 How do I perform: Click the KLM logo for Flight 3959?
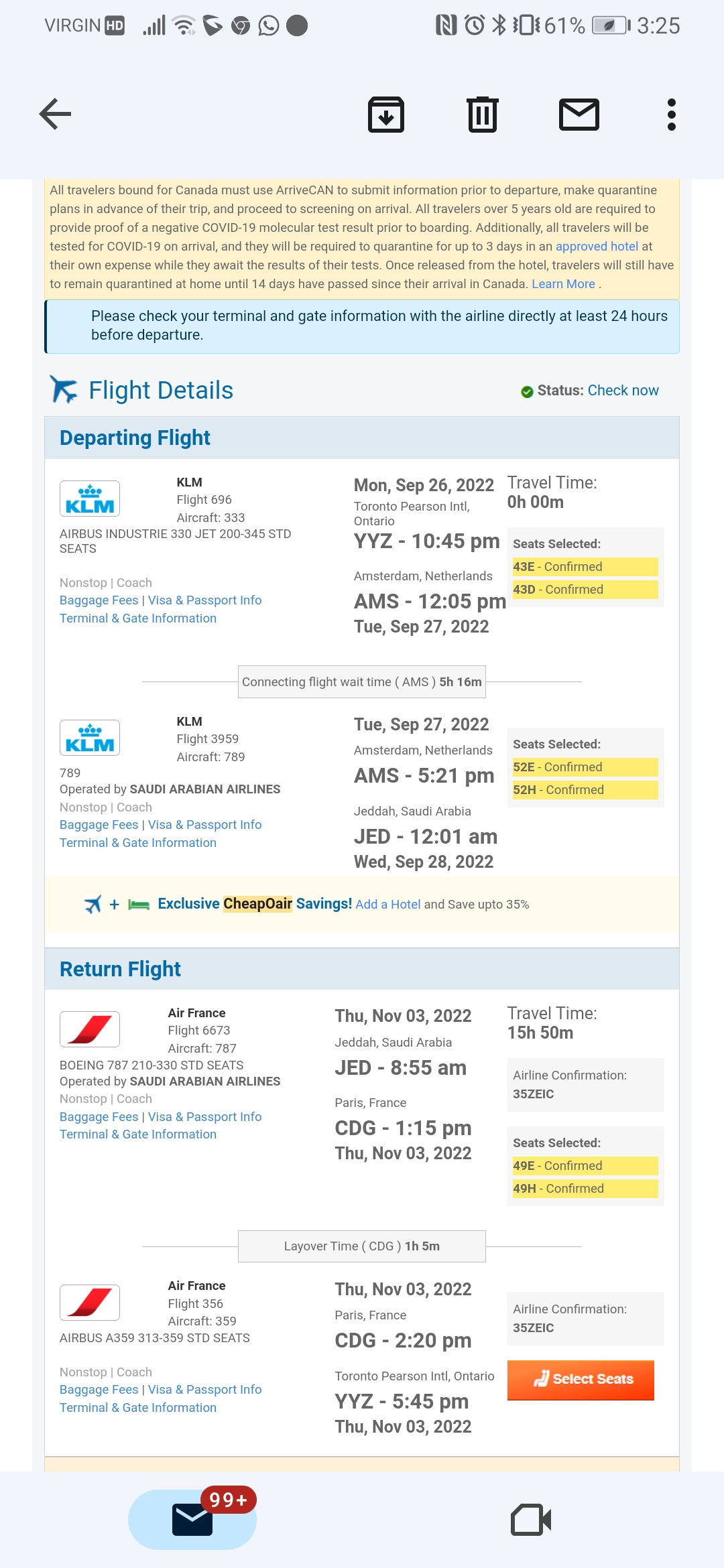coord(90,738)
